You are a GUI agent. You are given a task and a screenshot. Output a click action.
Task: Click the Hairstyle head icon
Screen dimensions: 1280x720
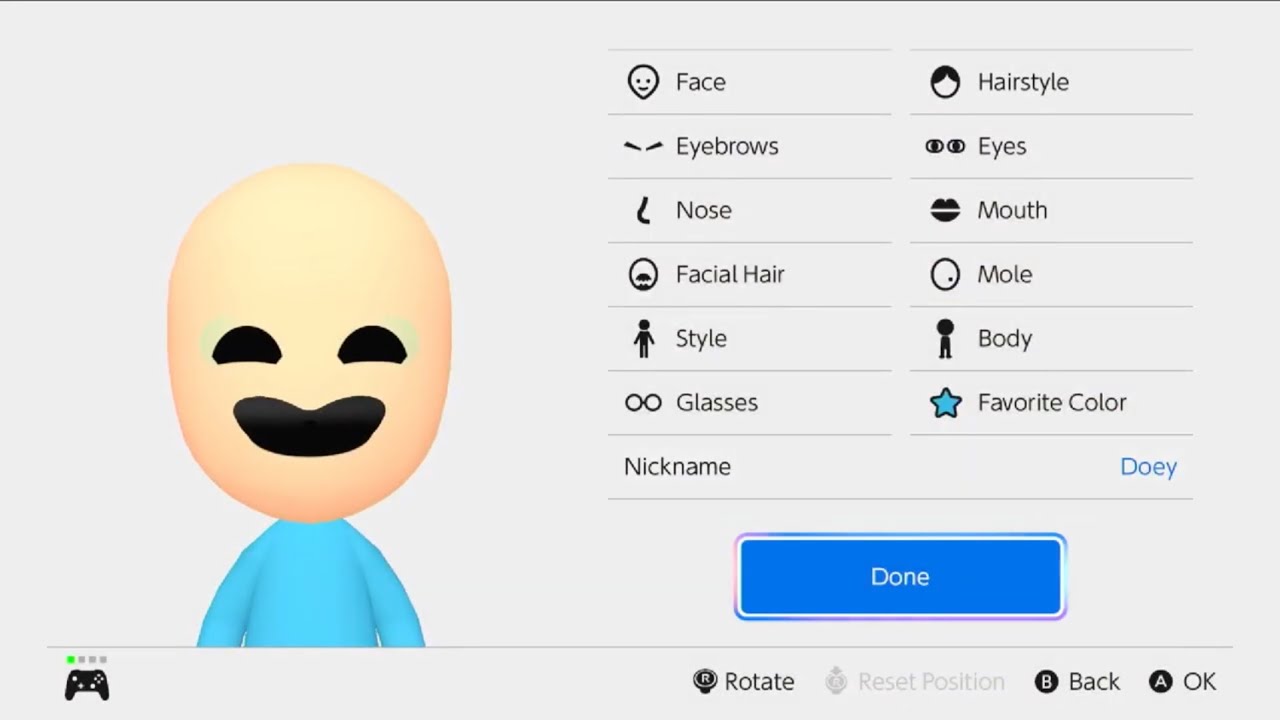945,82
